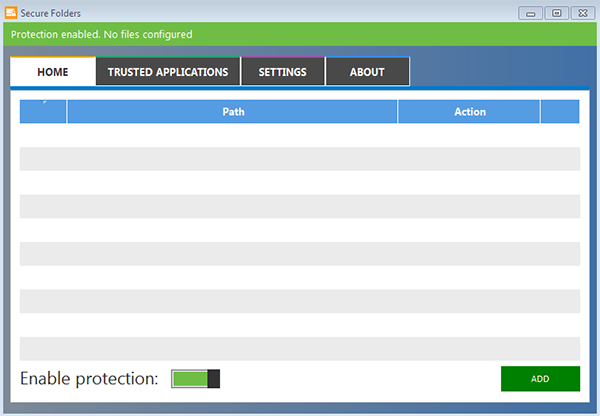This screenshot has width=600, height=416.
Task: Click the 'Enable protection:' label
Action: point(89,379)
